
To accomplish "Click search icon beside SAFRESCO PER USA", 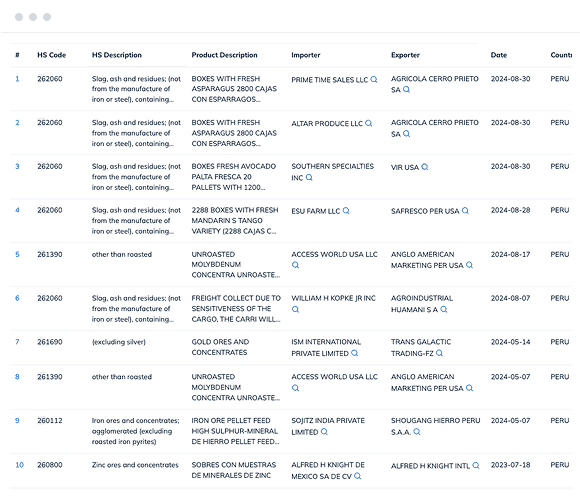I will pos(465,211).
